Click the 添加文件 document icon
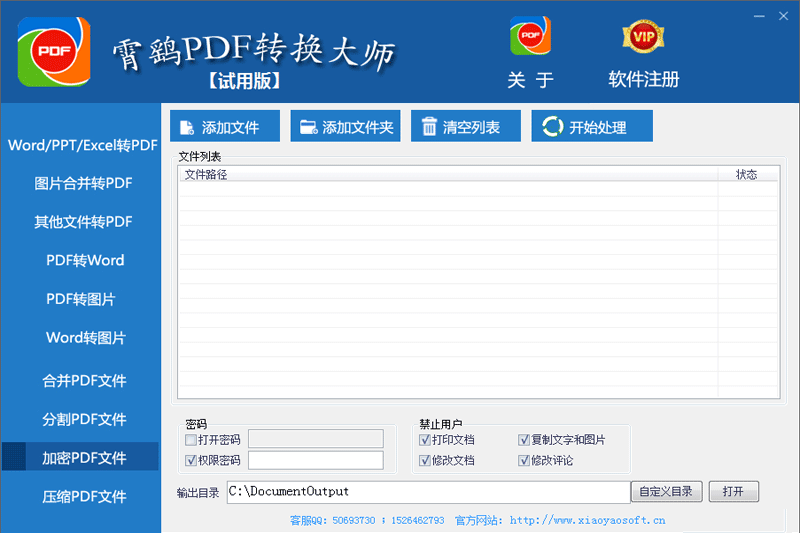The width and height of the screenshot is (800, 533). [x=187, y=127]
